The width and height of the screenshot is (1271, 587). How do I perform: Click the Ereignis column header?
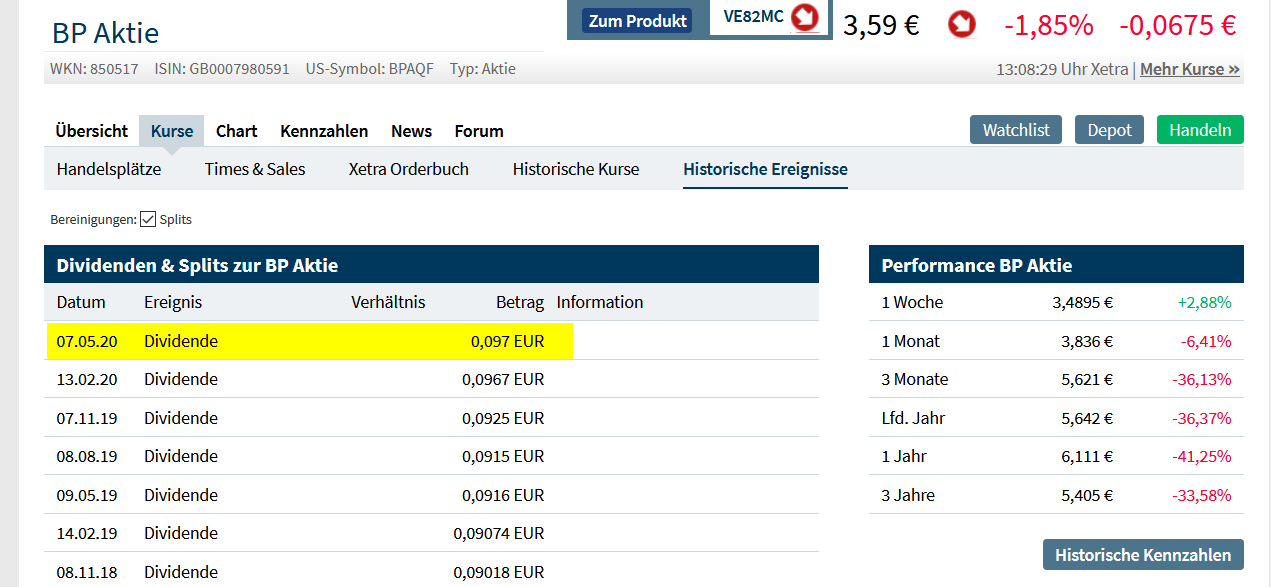pyautogui.click(x=173, y=302)
